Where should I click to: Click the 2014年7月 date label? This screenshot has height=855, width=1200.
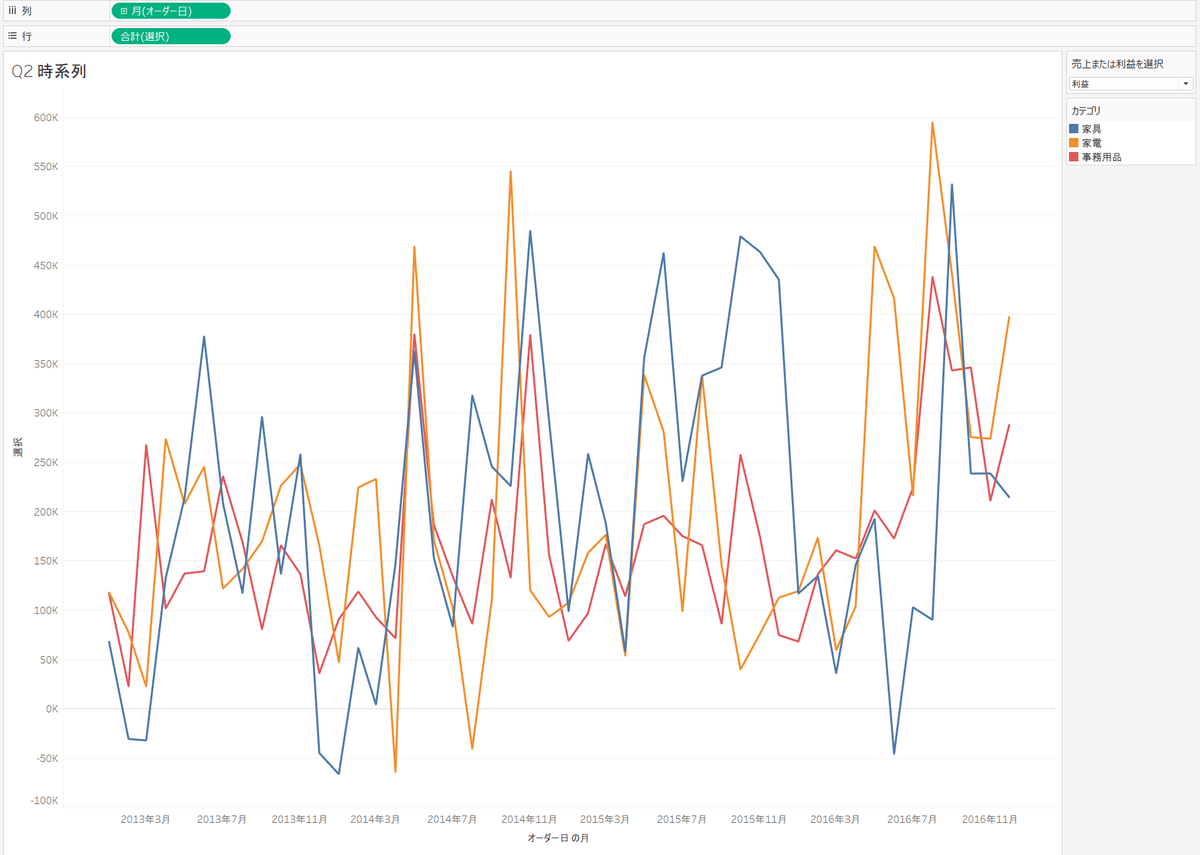coord(452,819)
